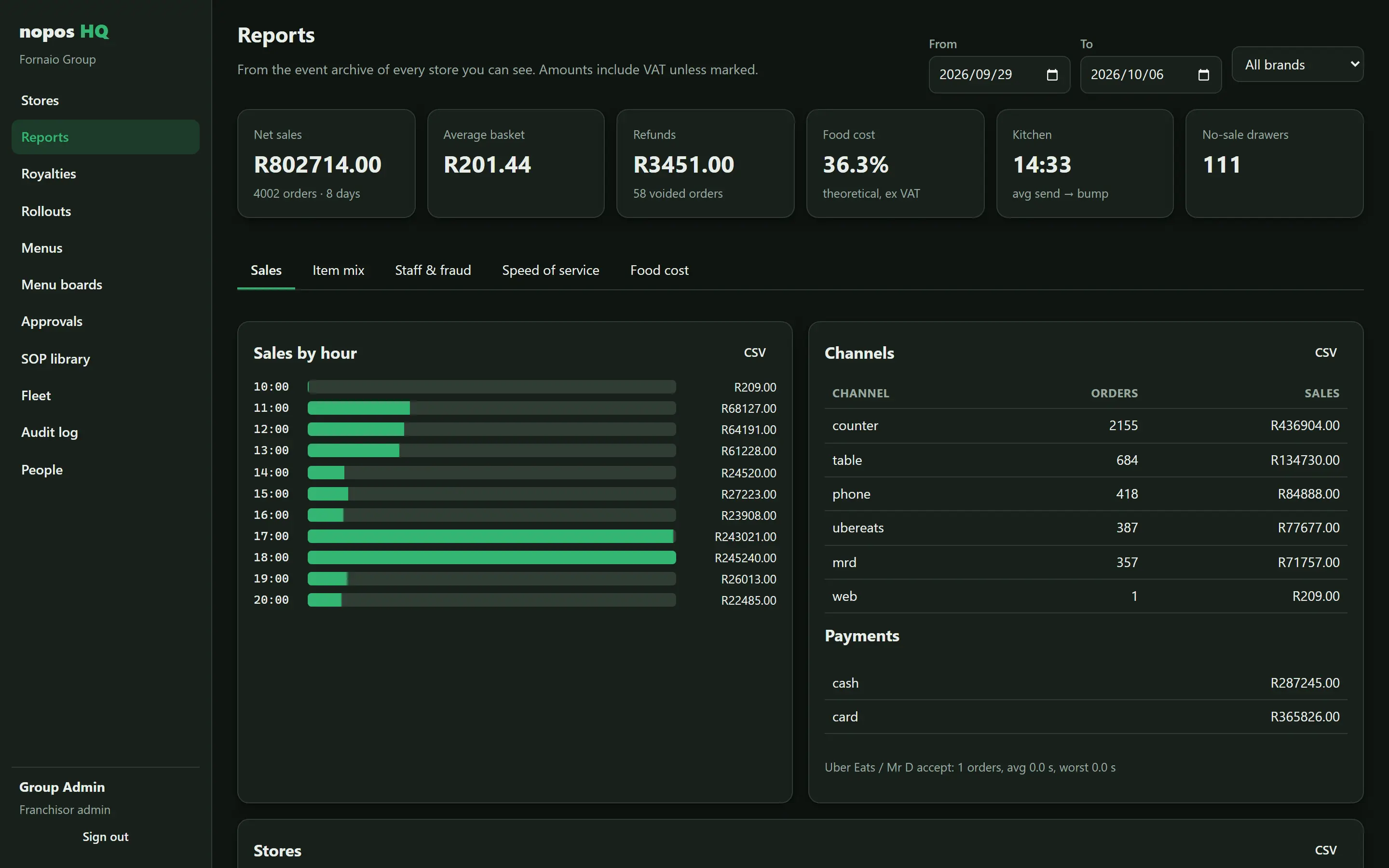Navigate to Fleet
The width and height of the screenshot is (1389, 868).
point(106,395)
